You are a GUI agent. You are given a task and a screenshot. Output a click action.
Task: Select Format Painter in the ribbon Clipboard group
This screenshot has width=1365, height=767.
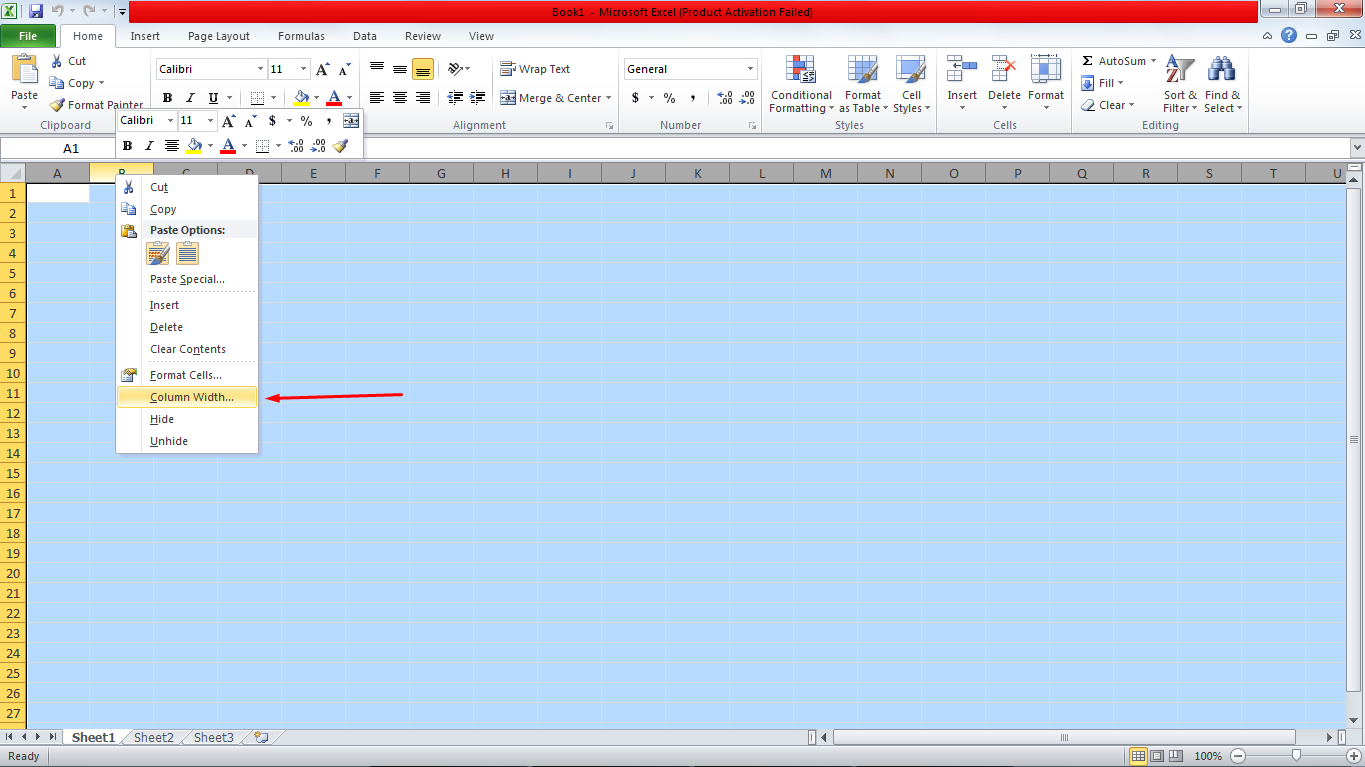pos(96,105)
